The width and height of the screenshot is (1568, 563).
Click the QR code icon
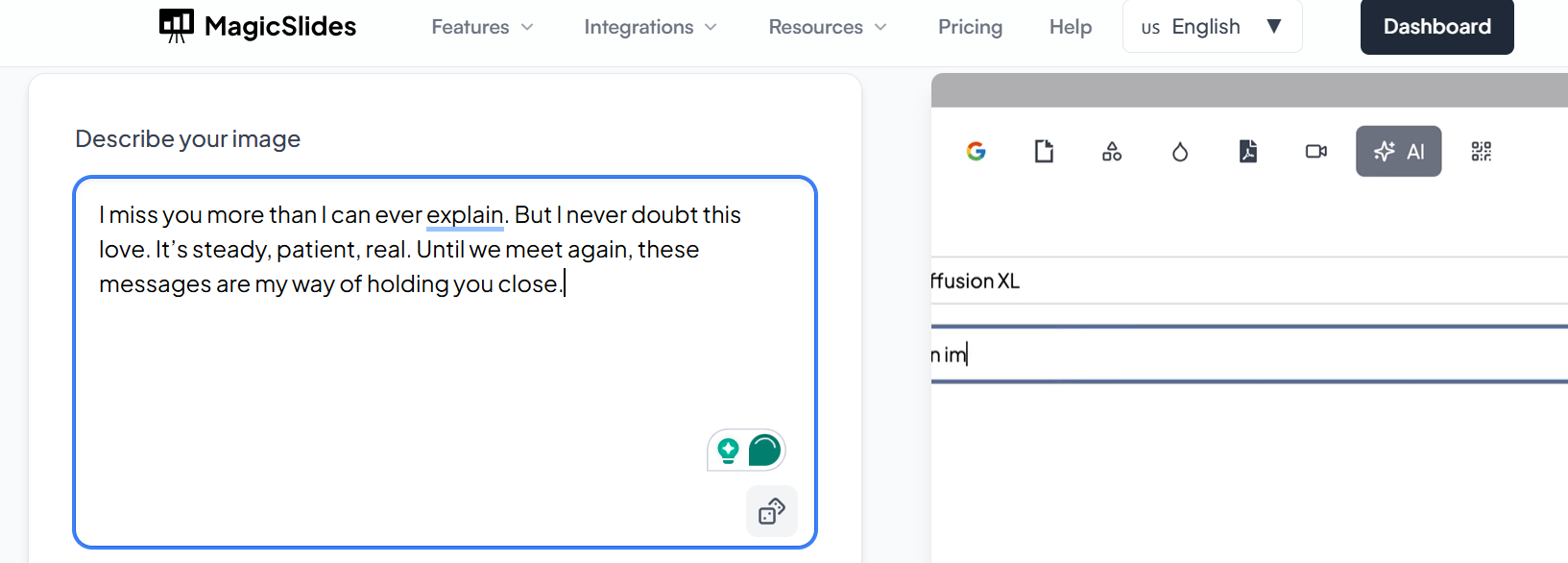[x=1482, y=152]
